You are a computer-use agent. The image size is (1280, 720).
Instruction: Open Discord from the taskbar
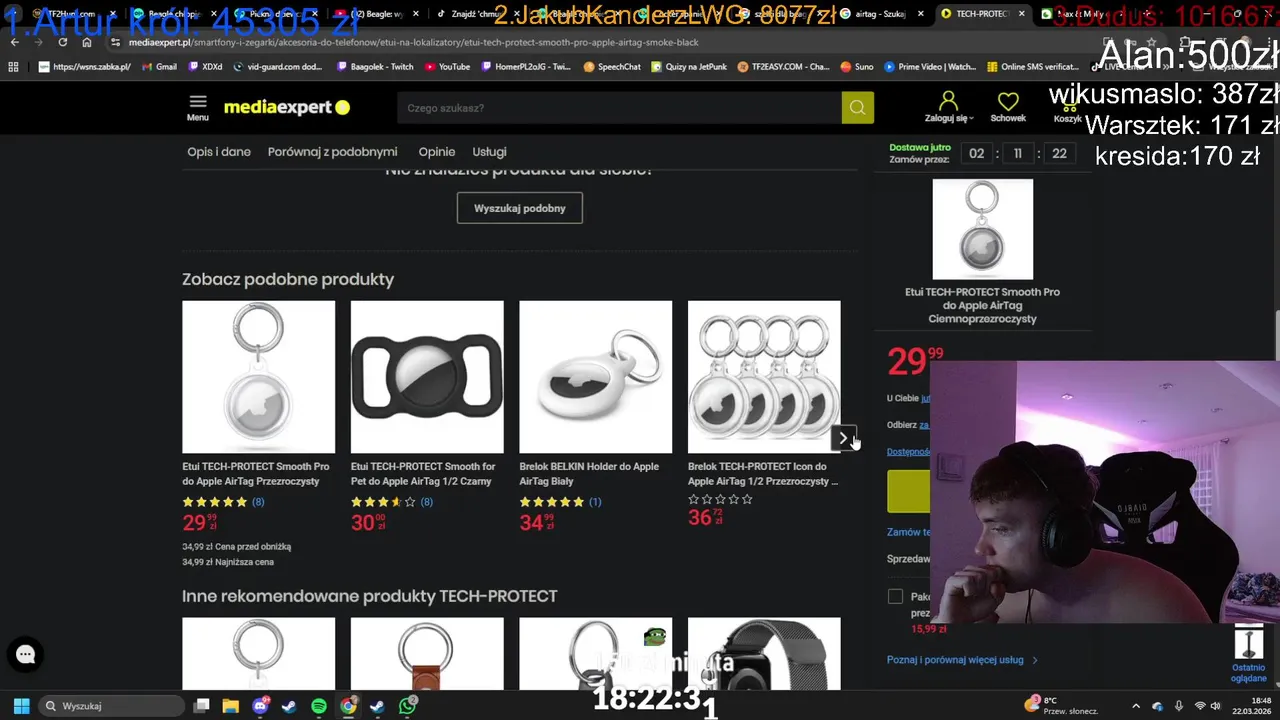(x=260, y=706)
